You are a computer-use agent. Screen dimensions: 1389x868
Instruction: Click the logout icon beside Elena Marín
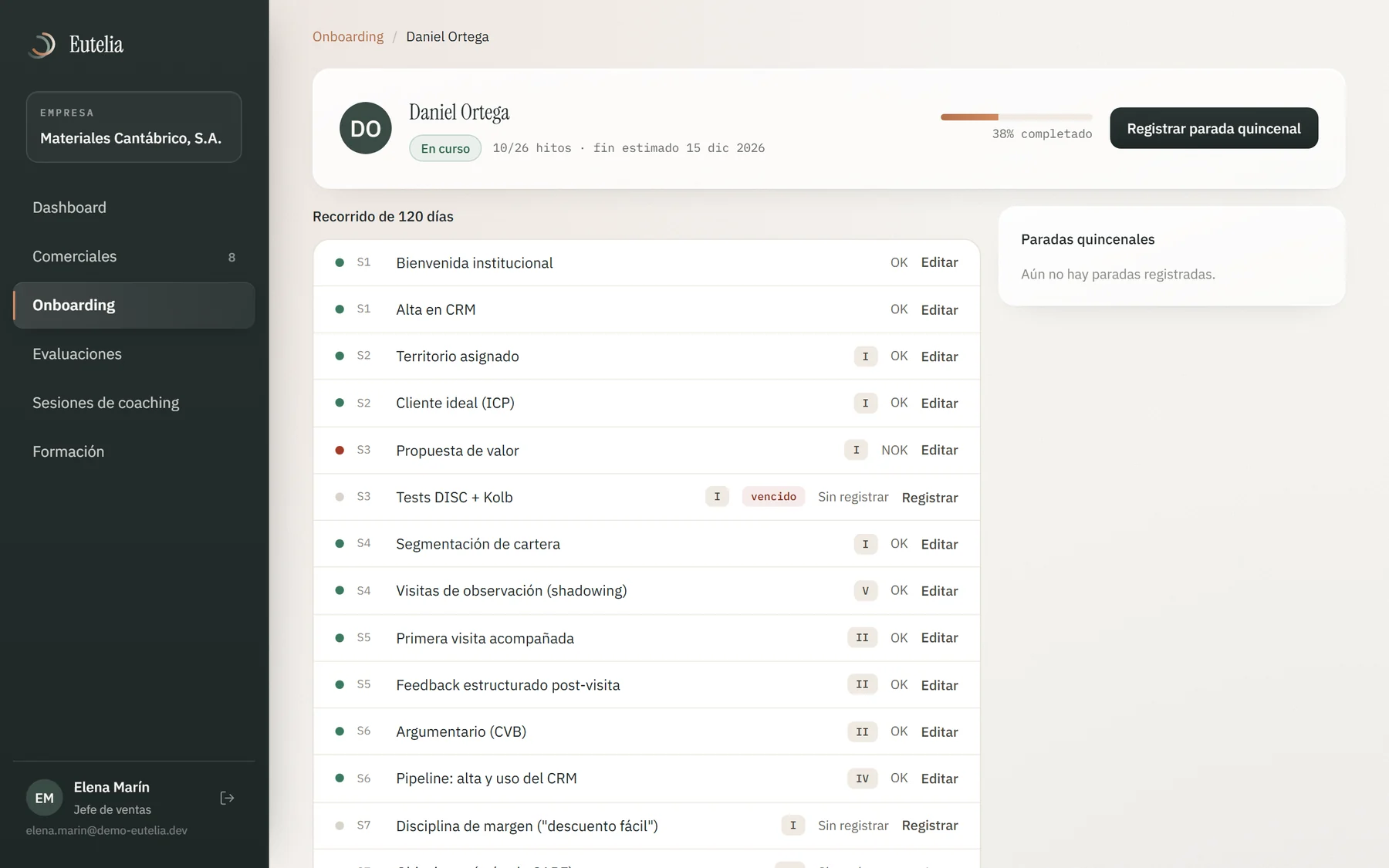point(227,798)
